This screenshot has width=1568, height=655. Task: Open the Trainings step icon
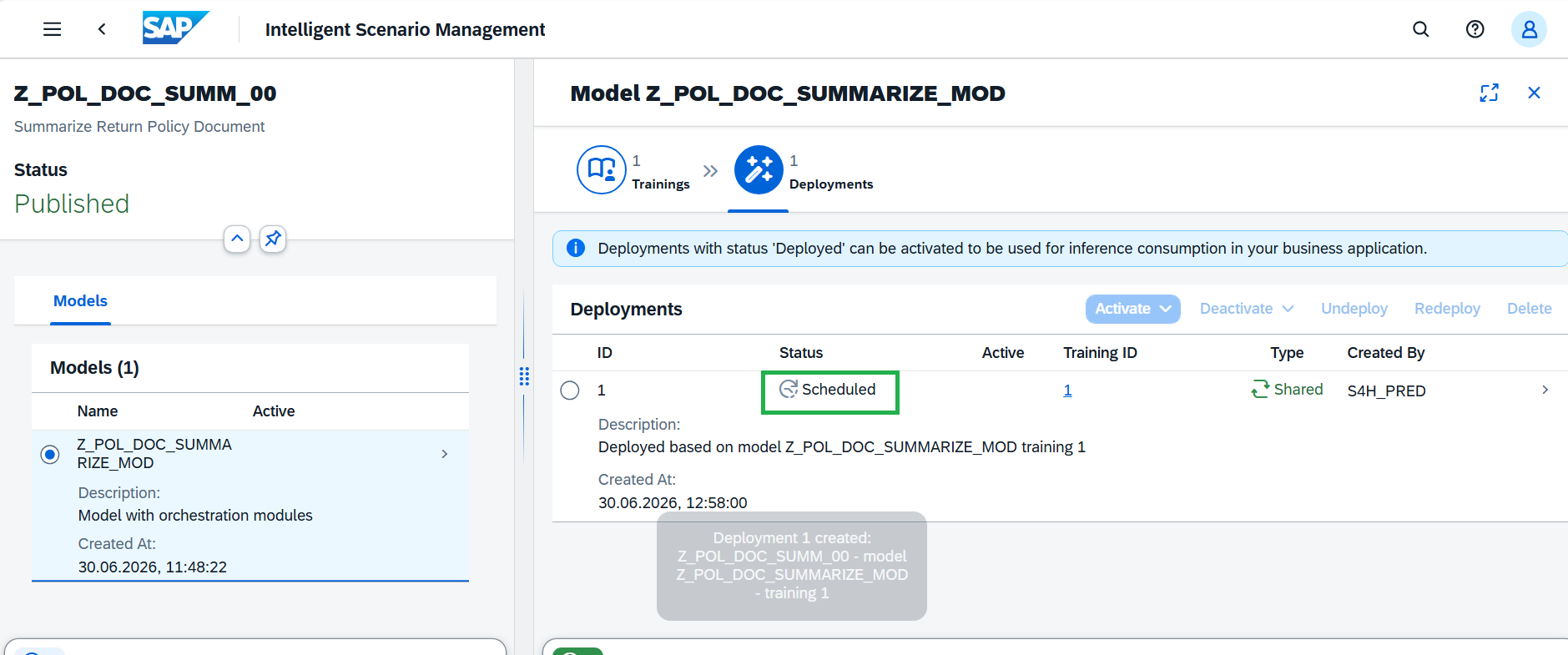click(601, 169)
